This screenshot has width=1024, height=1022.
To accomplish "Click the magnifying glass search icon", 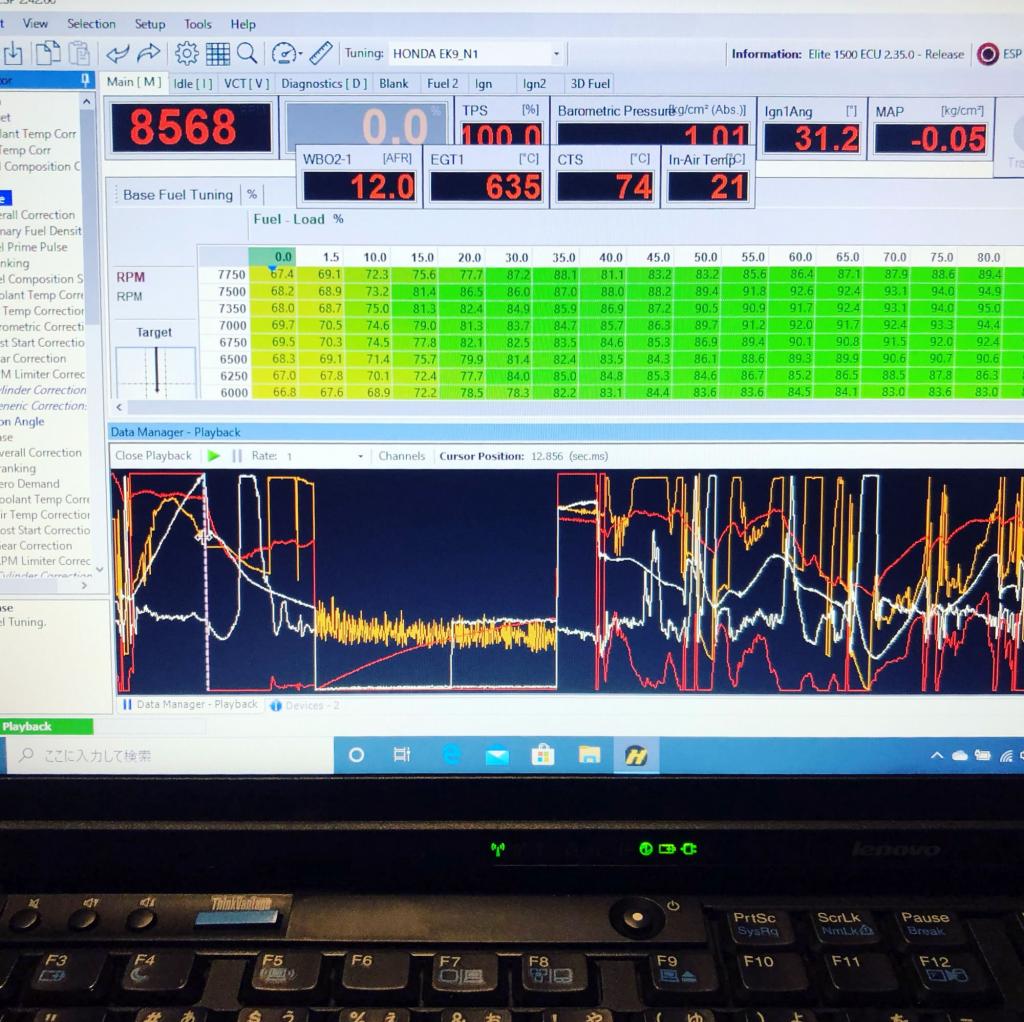I will coord(247,53).
